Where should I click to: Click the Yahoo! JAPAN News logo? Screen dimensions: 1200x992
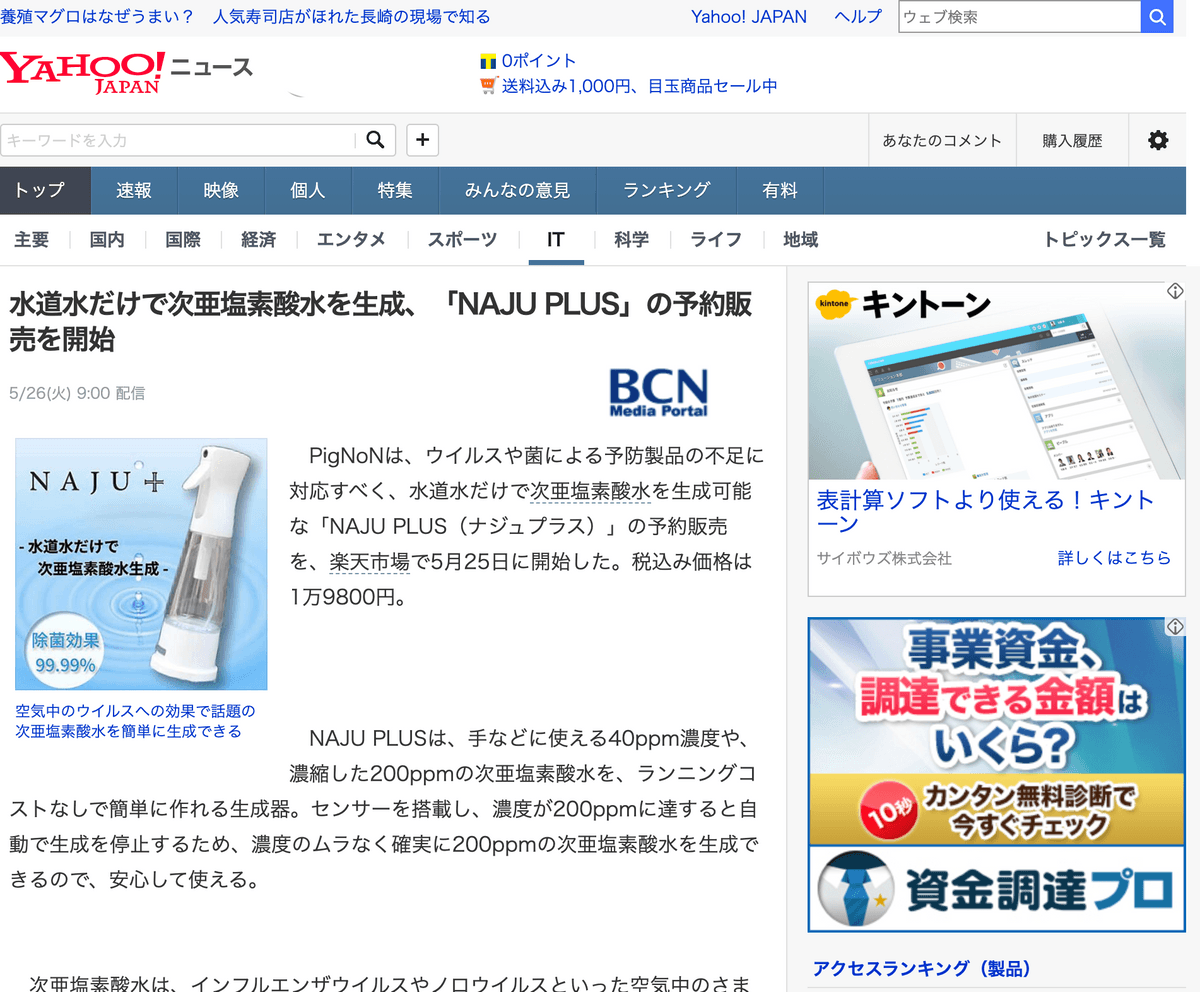coord(126,72)
